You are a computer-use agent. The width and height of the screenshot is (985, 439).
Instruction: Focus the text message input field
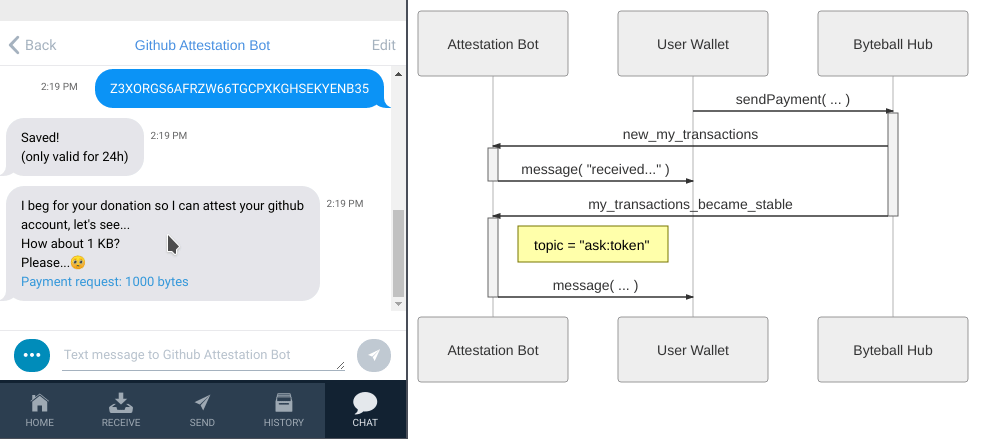point(204,355)
